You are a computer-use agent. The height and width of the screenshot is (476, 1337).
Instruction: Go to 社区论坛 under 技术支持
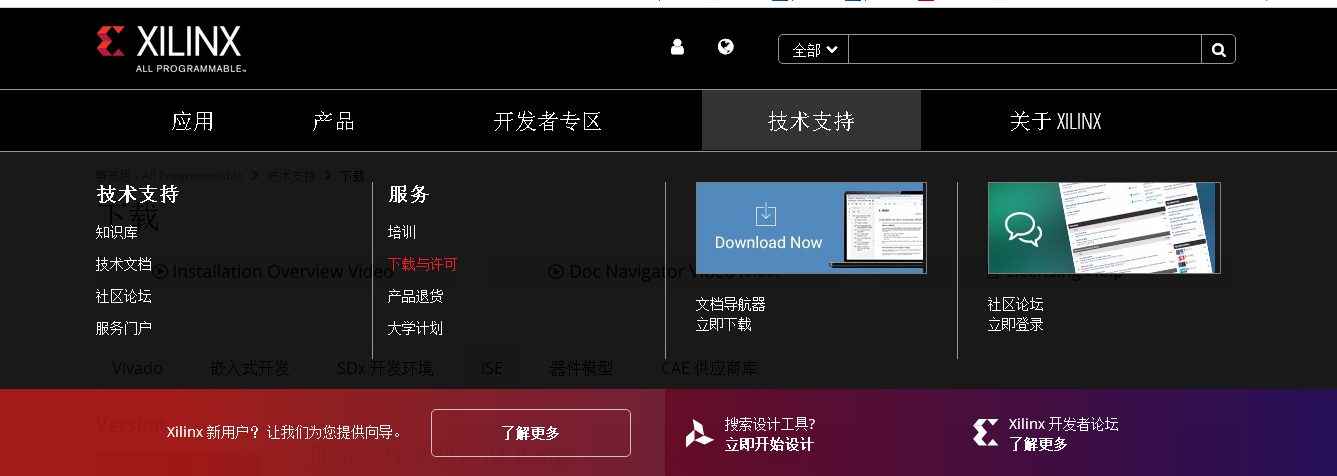point(124,296)
